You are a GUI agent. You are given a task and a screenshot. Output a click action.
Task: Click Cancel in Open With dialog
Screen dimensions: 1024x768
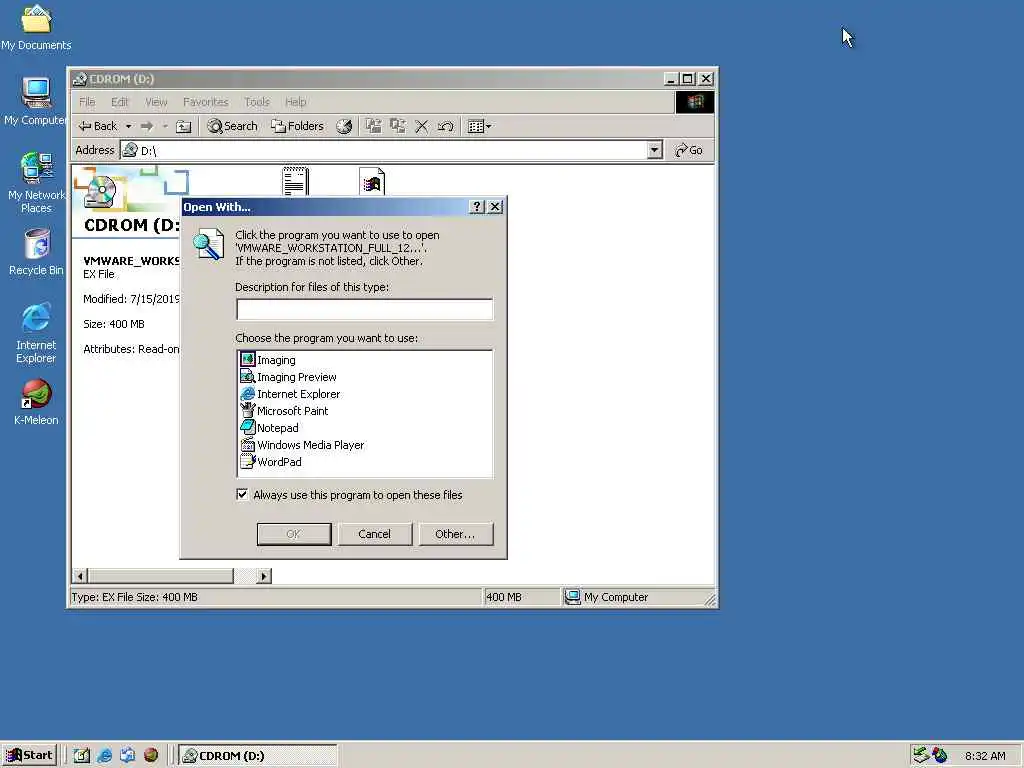click(x=374, y=534)
